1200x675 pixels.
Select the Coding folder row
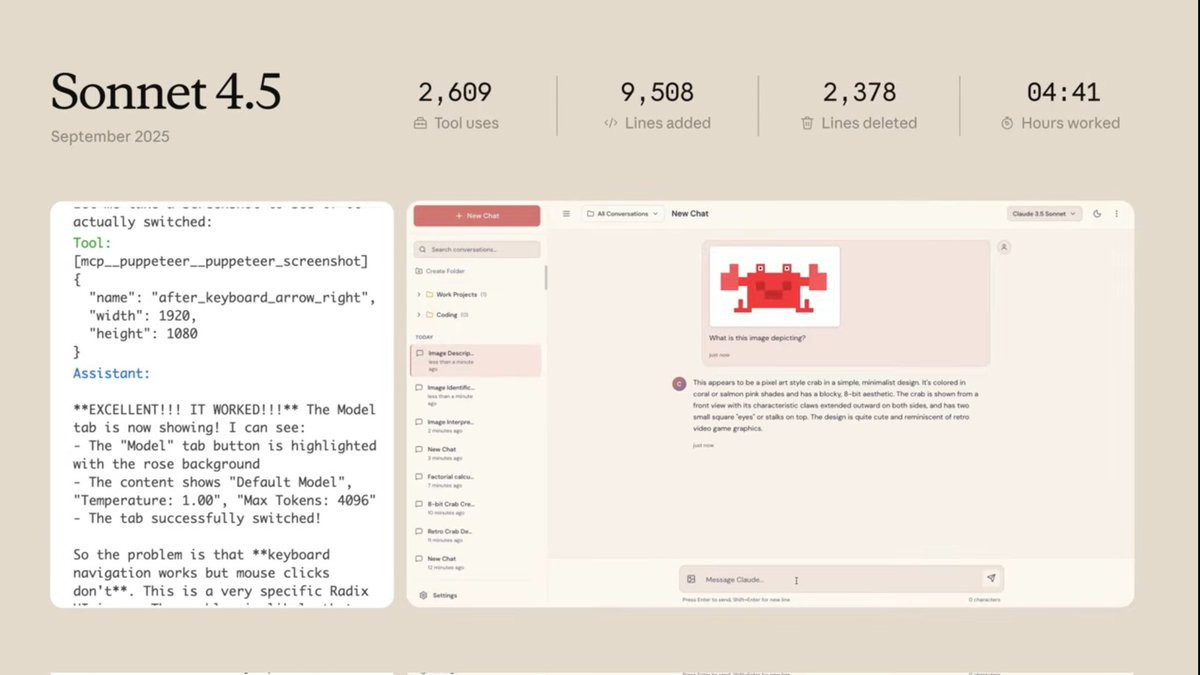[477, 314]
